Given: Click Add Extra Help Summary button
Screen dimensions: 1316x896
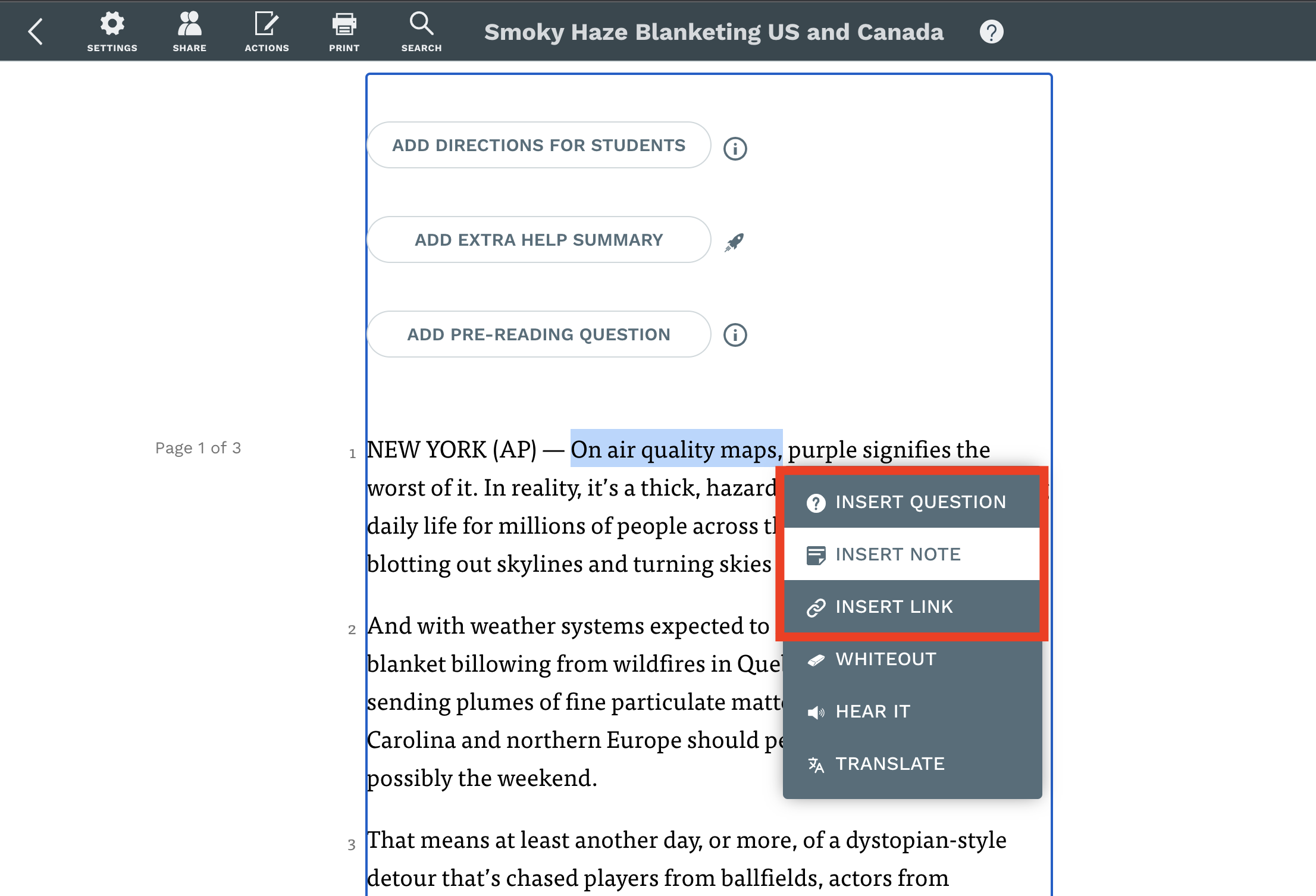Looking at the screenshot, I should click(538, 240).
